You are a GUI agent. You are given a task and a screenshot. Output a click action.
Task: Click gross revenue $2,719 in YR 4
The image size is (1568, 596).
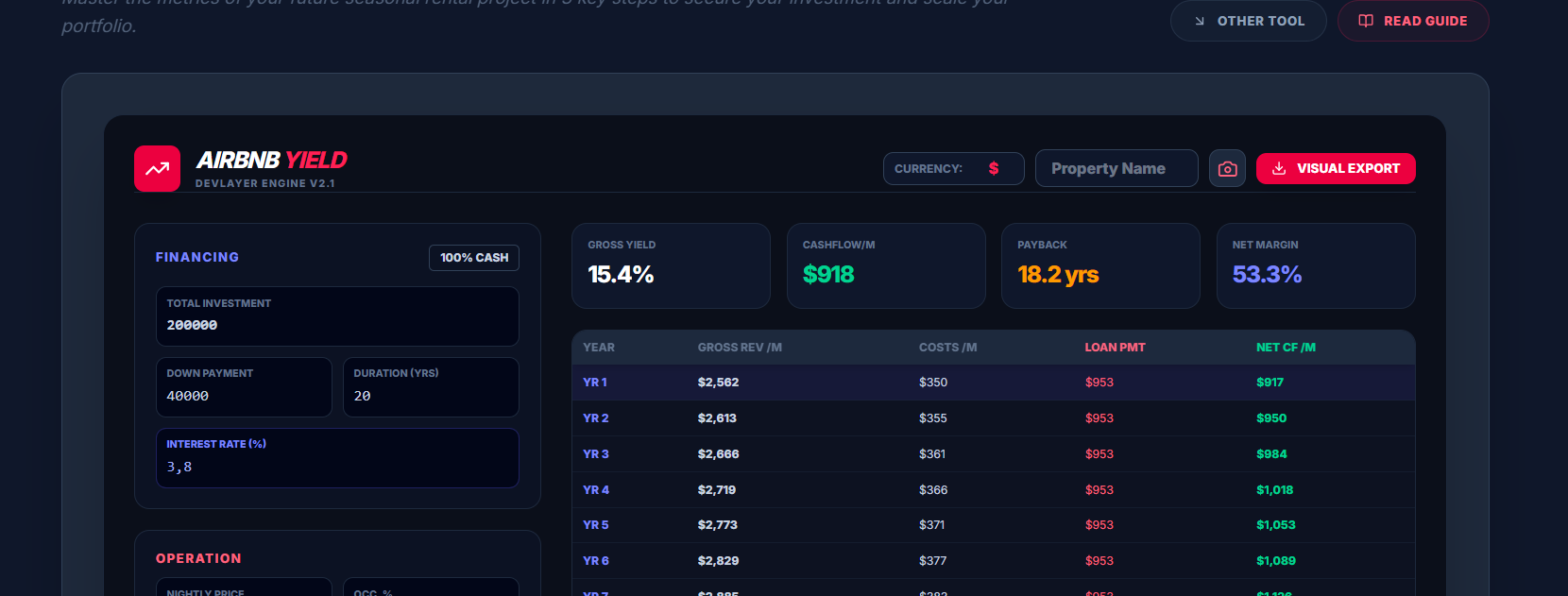[x=717, y=490]
